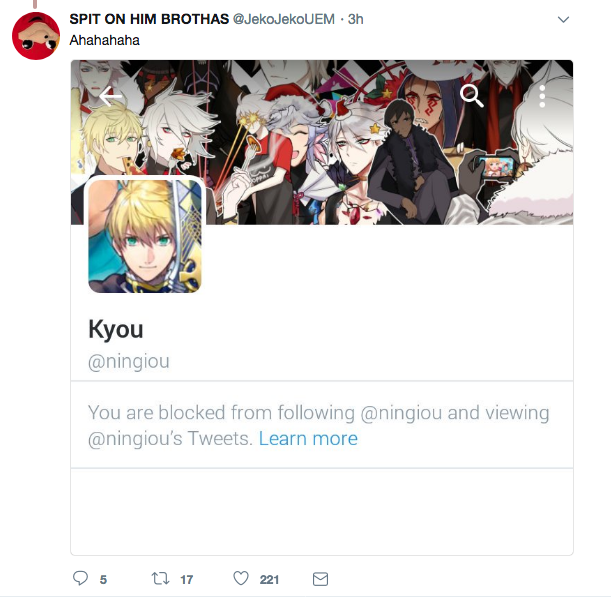This screenshot has width=611, height=597.
Task: Expand the tweet options chevron
Action: [x=563, y=19]
